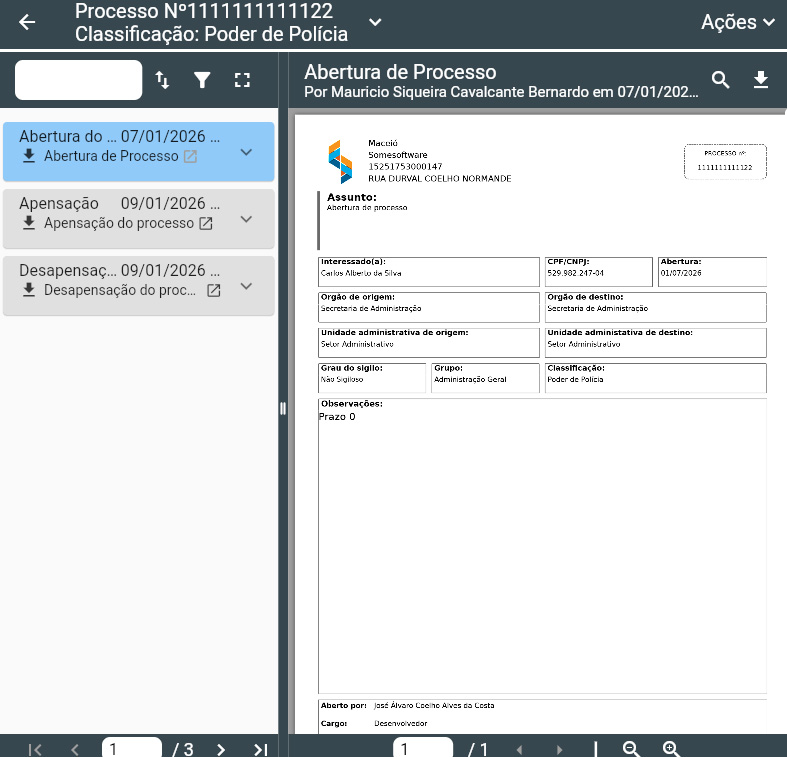Download the Apensação do processo file
787x757 pixels.
click(29, 223)
